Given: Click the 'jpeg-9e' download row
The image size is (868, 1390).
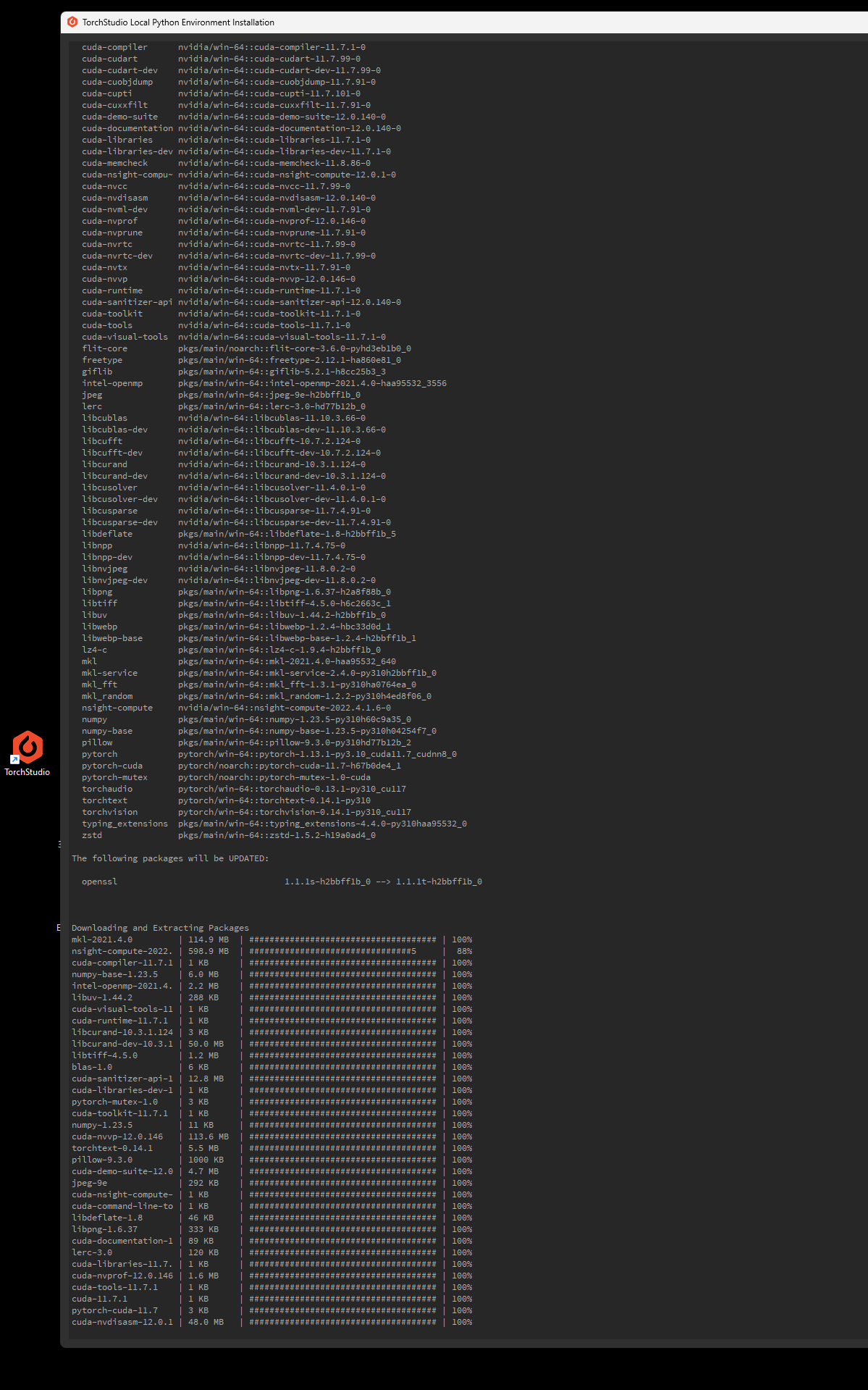Looking at the screenshot, I should click(271, 1183).
